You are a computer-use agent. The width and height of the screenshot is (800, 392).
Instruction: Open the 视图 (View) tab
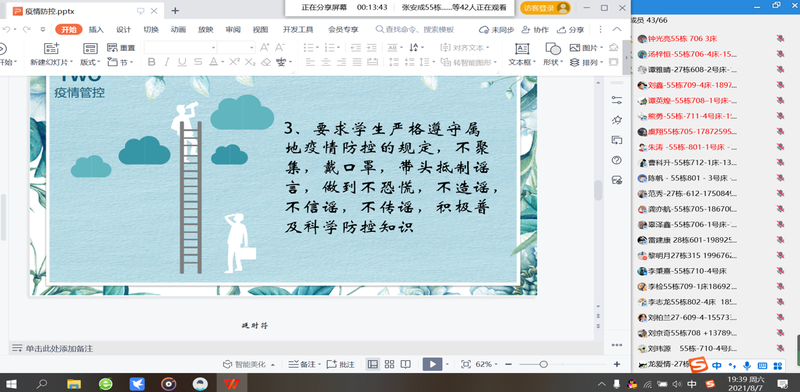[260, 30]
